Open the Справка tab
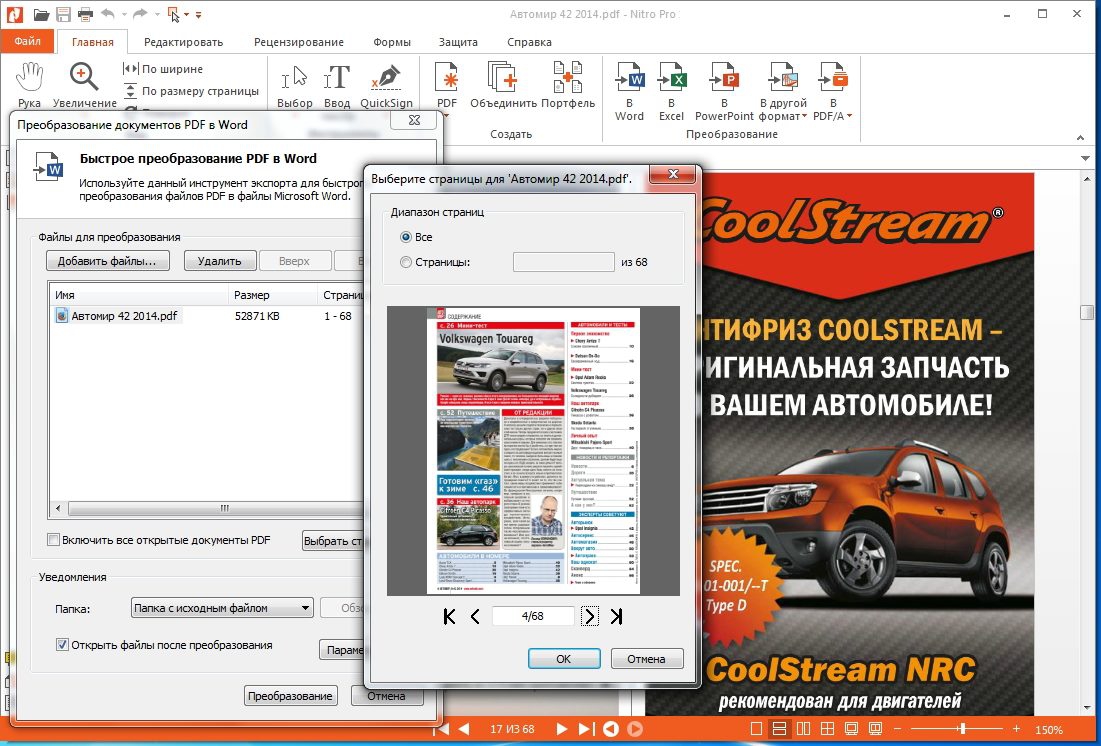 (529, 42)
